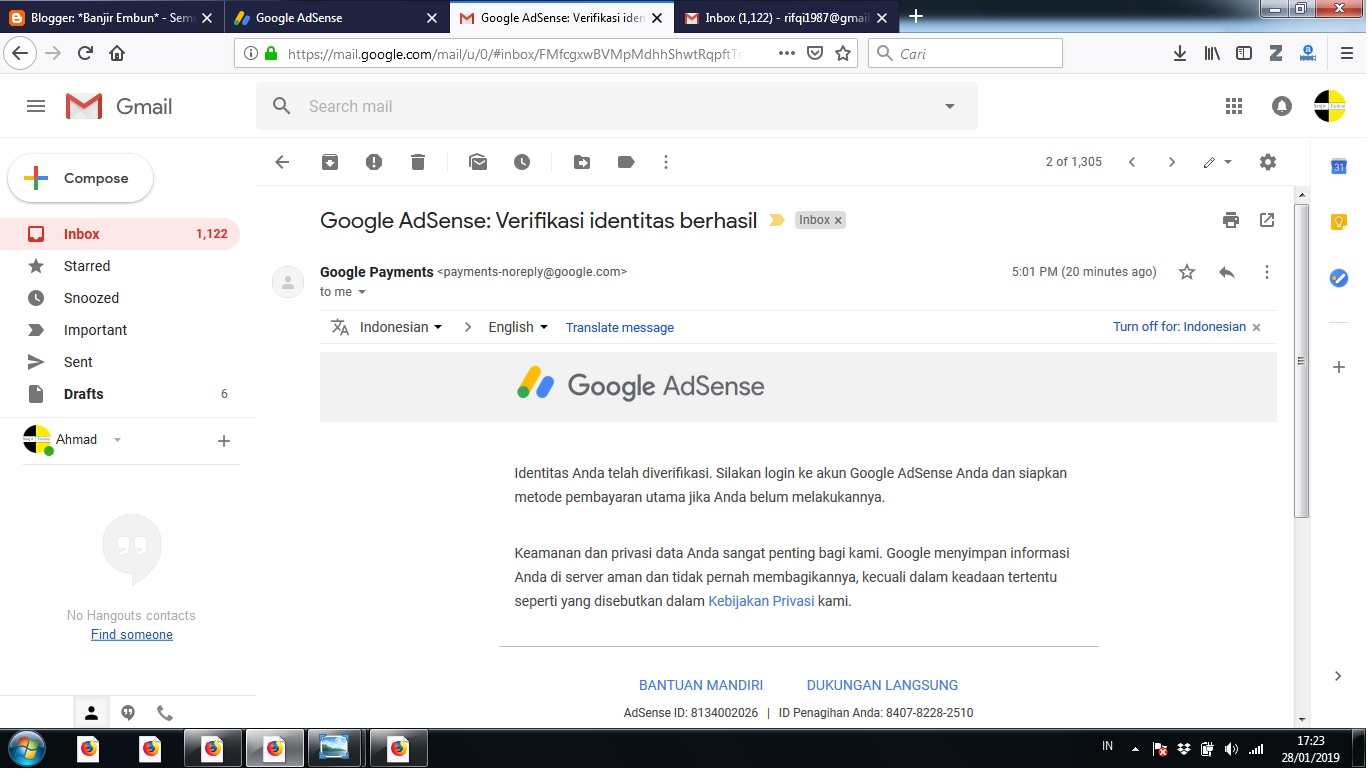Image resolution: width=1368 pixels, height=776 pixels.
Task: Open Snoozed folder
Action: click(x=120, y=298)
